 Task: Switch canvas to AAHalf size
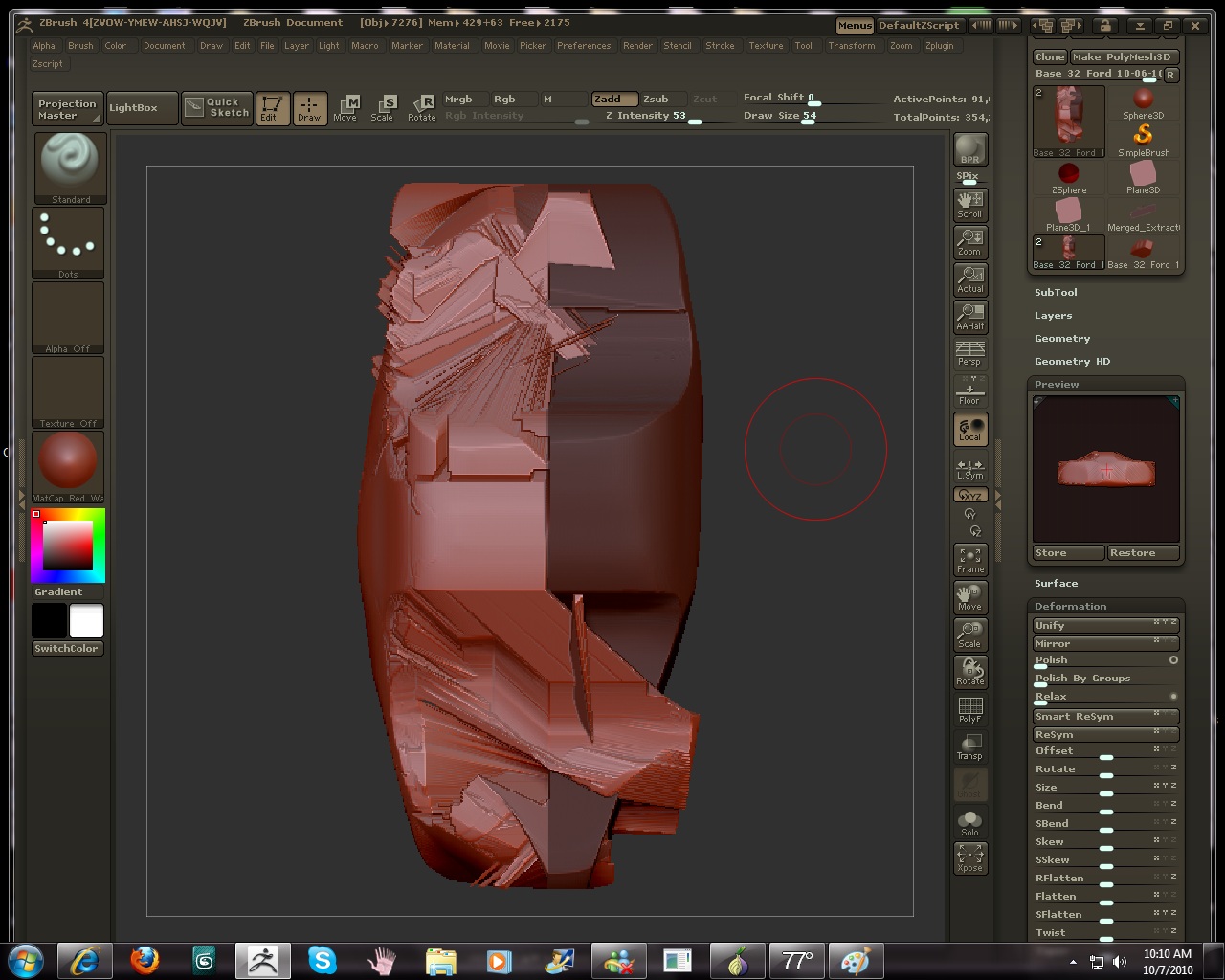pos(970,317)
